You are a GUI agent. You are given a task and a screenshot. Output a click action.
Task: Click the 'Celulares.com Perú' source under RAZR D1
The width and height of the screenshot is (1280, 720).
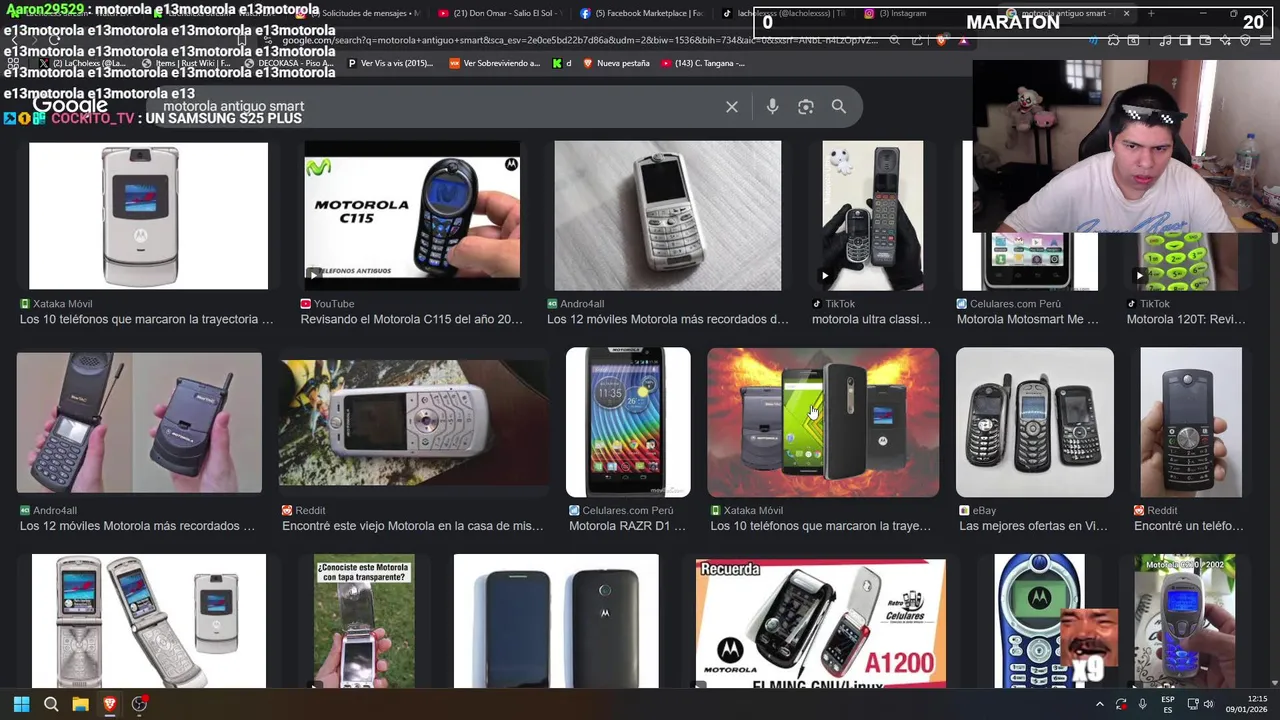pos(627,510)
